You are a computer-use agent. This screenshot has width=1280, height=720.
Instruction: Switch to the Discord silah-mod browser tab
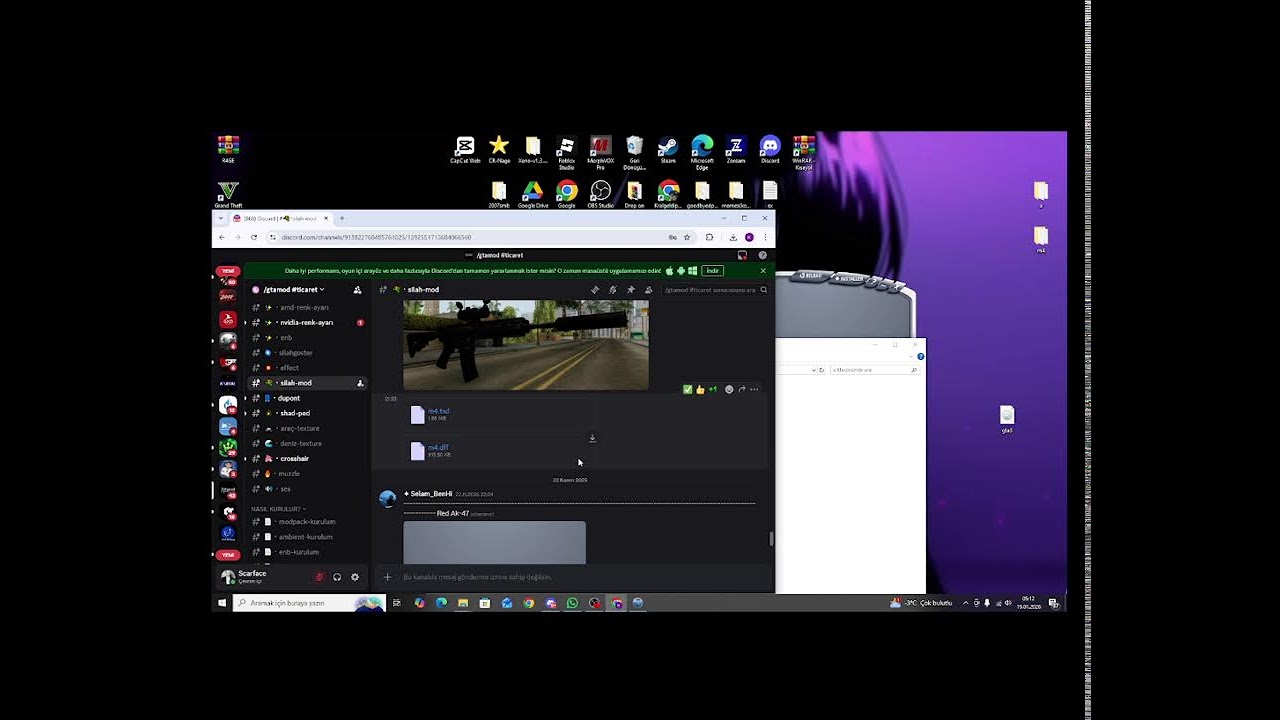point(280,218)
